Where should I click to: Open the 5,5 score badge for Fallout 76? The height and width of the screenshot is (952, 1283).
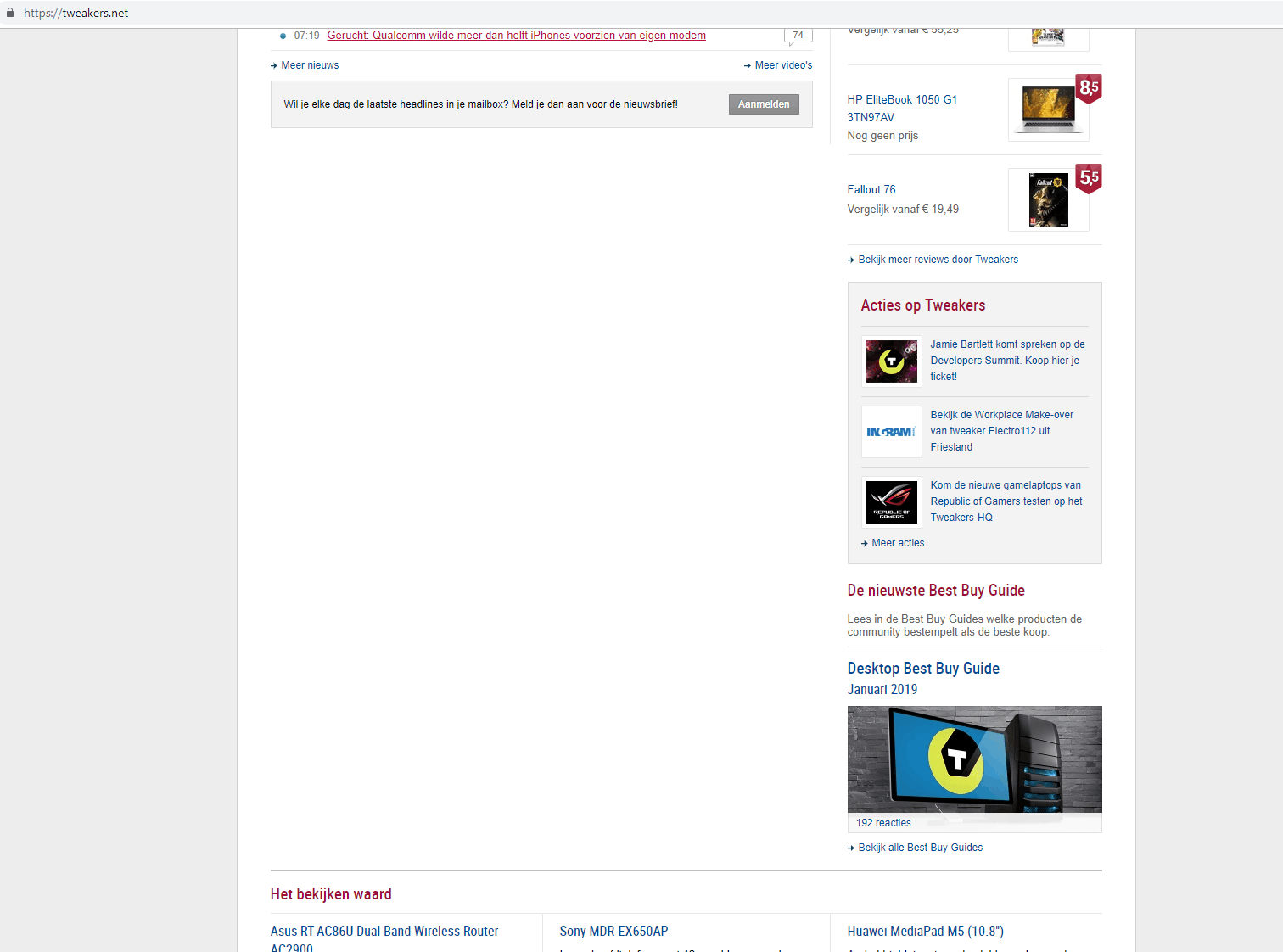pos(1089,178)
